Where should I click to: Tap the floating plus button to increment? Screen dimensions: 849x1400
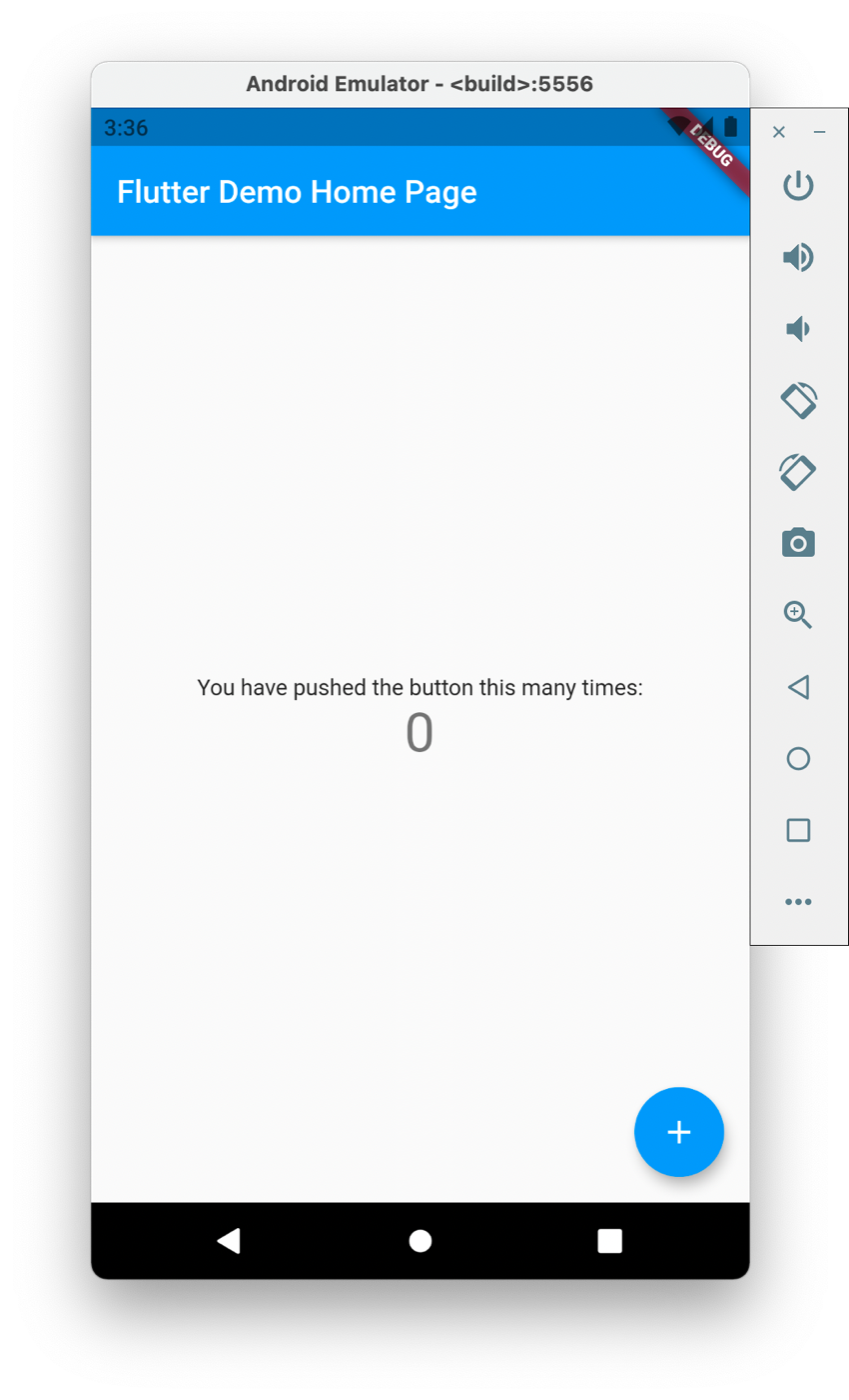point(679,1132)
